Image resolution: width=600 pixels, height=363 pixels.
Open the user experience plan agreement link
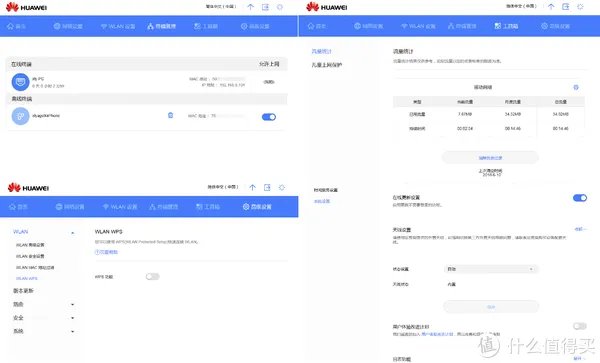[x=437, y=334]
